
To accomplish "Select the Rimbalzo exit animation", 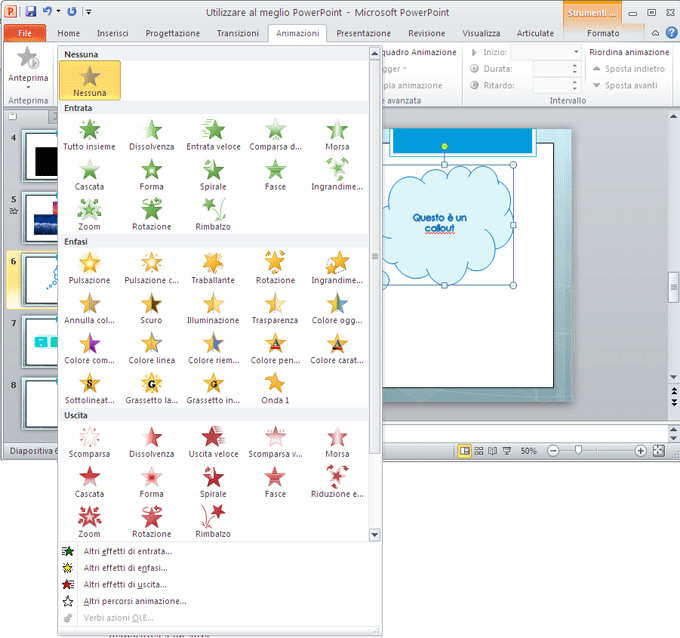I will click(x=213, y=522).
